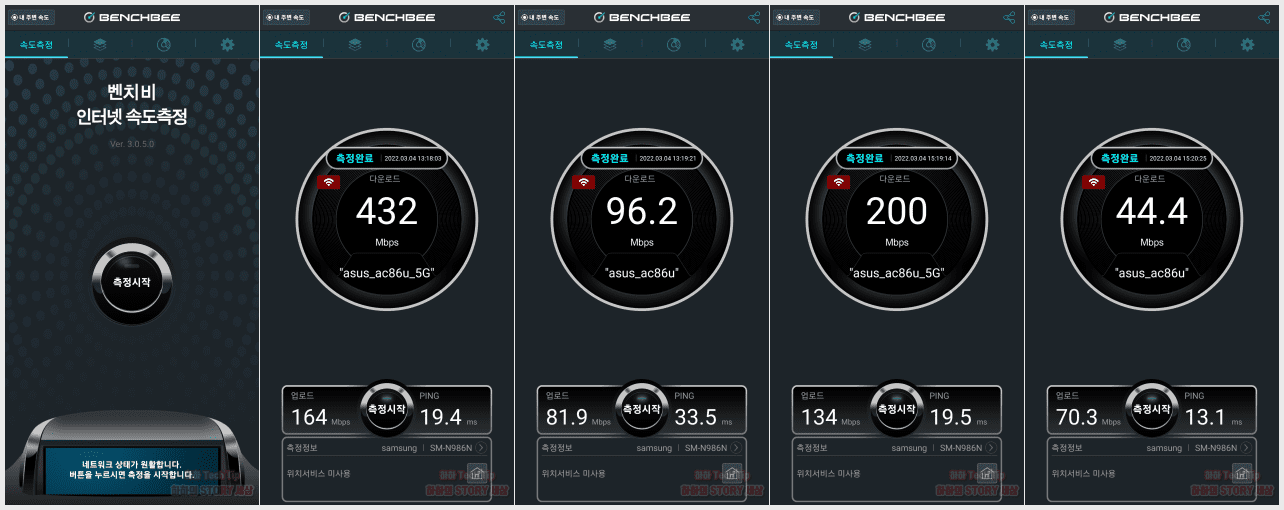Viewport: 1284px width, 510px height.
Task: Click the 432 download speed value
Action: (x=387, y=211)
